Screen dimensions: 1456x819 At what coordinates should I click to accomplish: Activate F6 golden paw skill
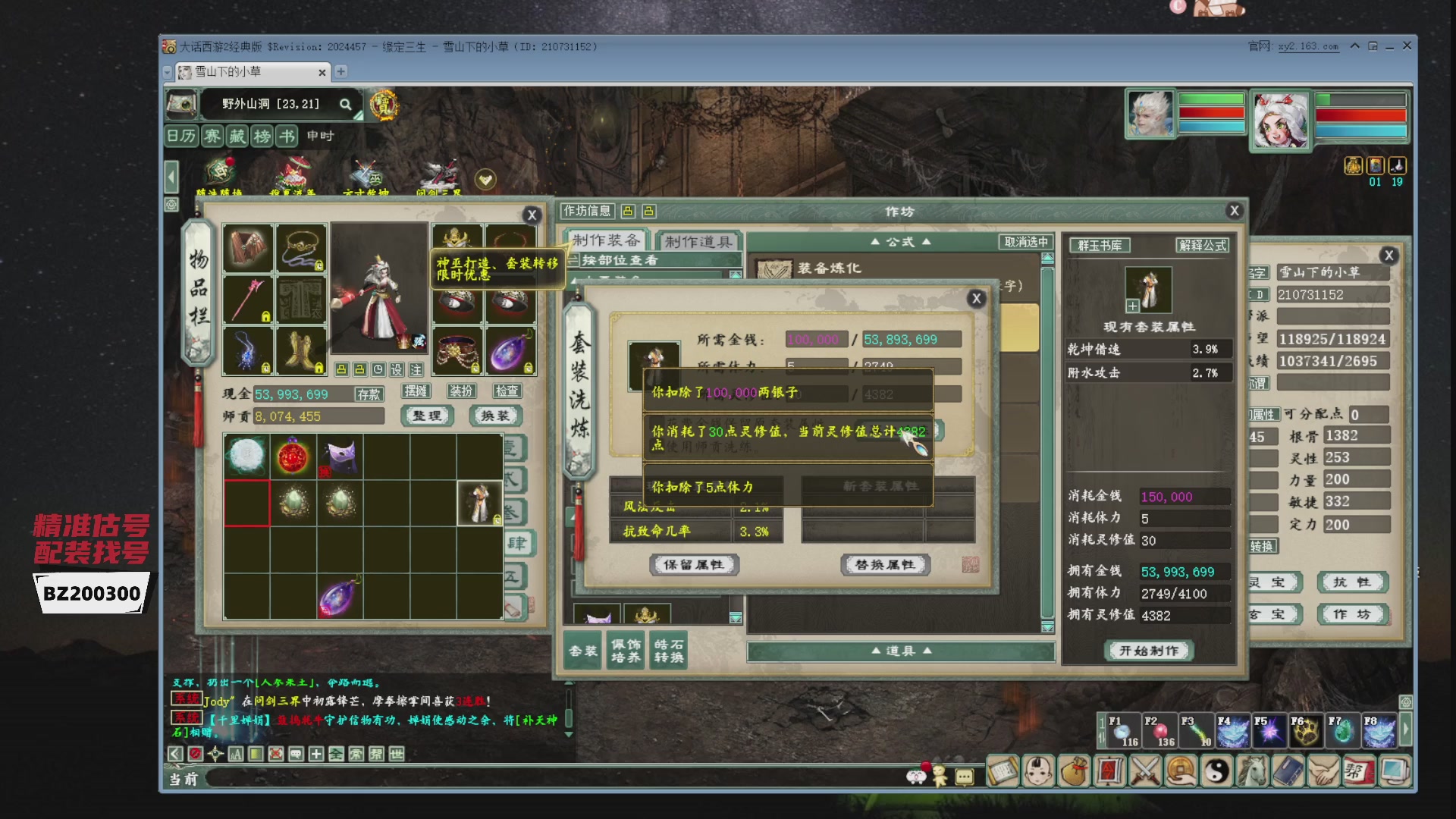pyautogui.click(x=1306, y=731)
